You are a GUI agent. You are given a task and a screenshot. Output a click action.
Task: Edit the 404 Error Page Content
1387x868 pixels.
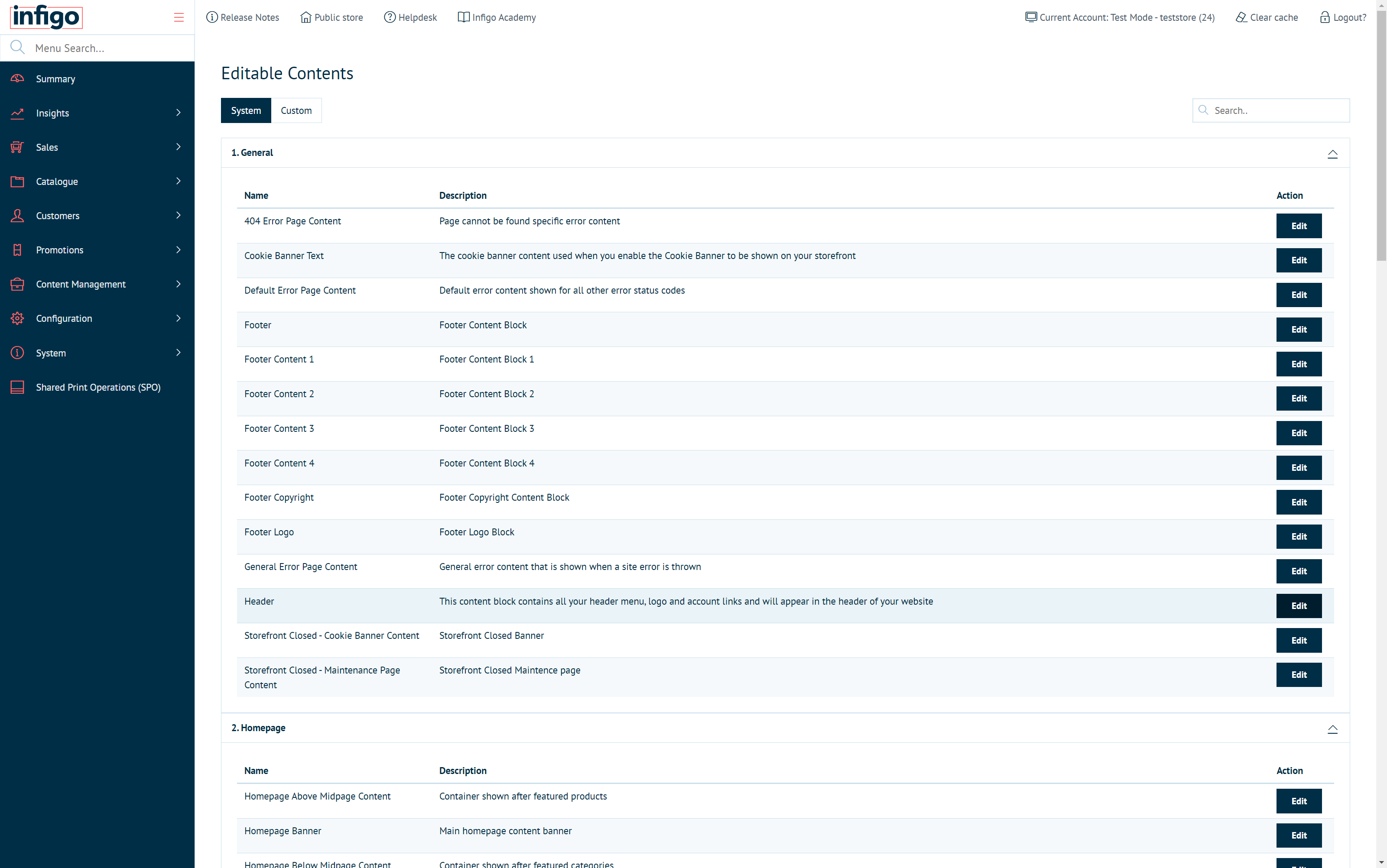1299,226
